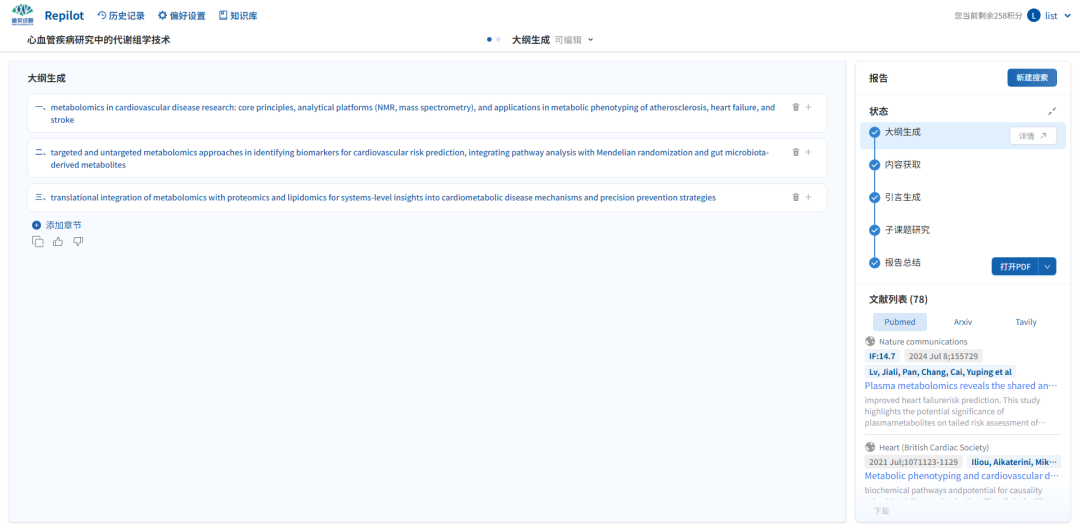Switch to the Tavily literature tab
The height and width of the screenshot is (532, 1080).
[x=1025, y=322]
